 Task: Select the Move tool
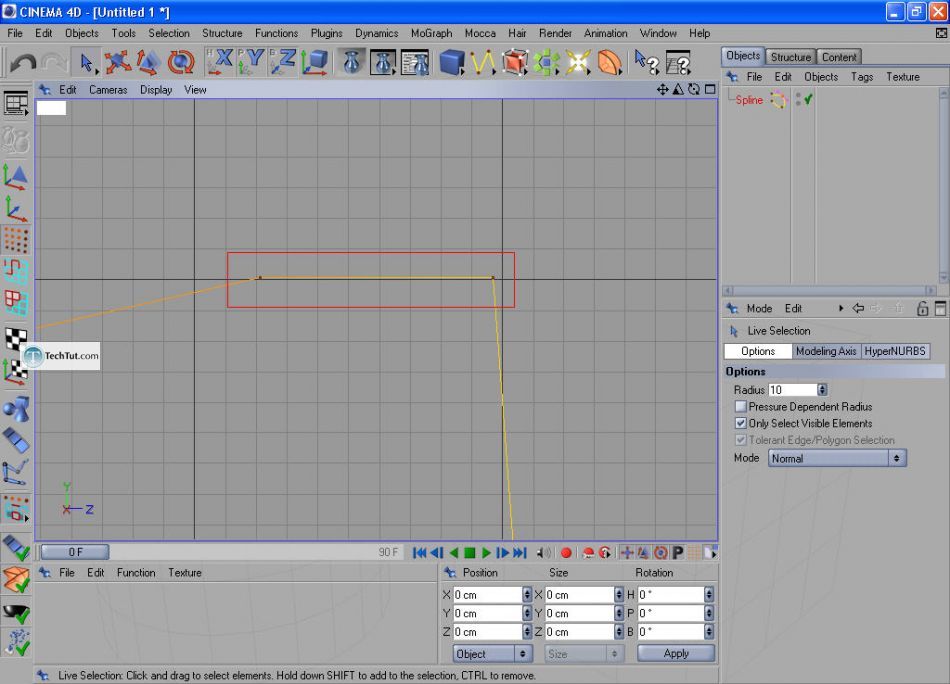click(118, 62)
